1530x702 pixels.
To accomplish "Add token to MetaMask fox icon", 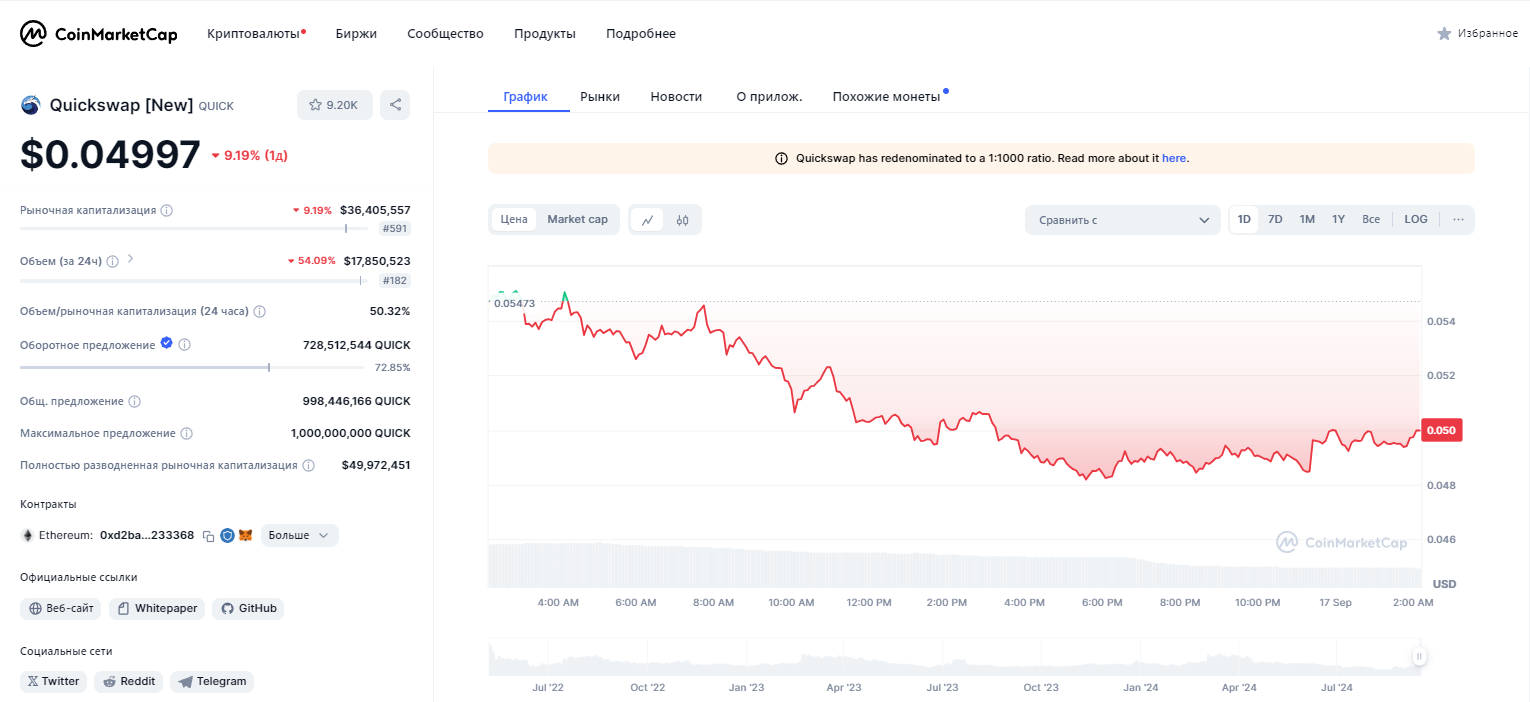I will click(x=245, y=535).
